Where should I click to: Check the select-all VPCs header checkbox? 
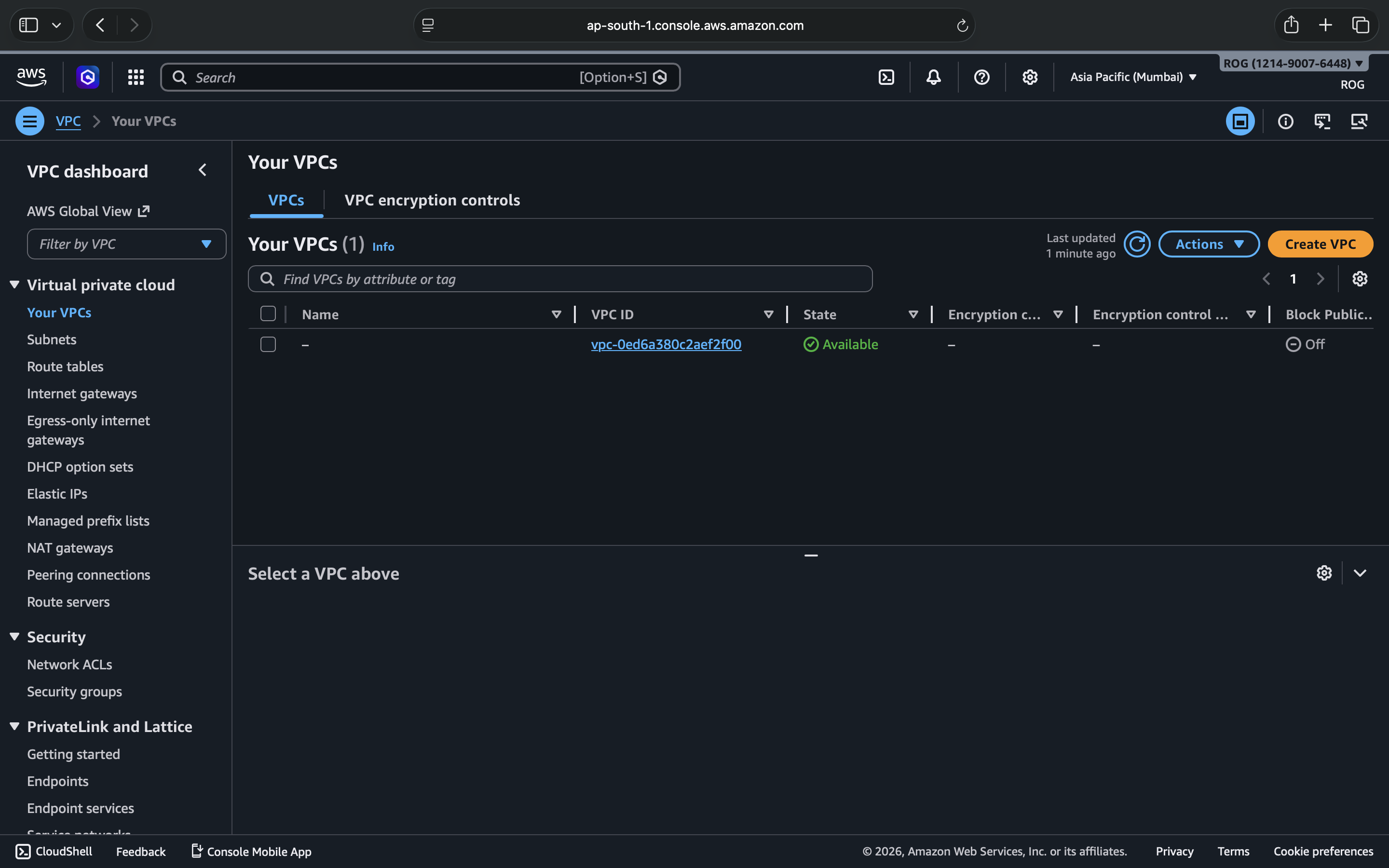tap(268, 314)
